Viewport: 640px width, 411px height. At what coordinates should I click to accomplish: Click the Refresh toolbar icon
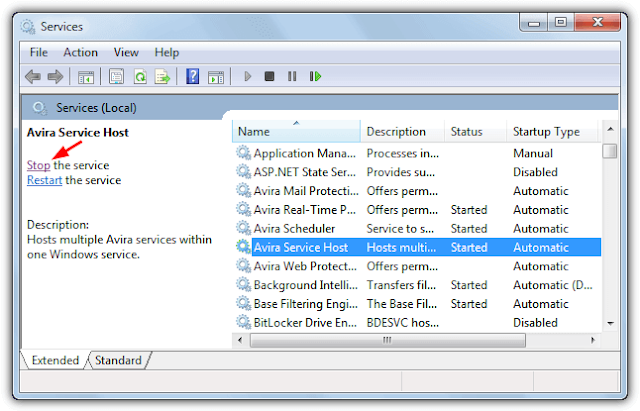140,76
